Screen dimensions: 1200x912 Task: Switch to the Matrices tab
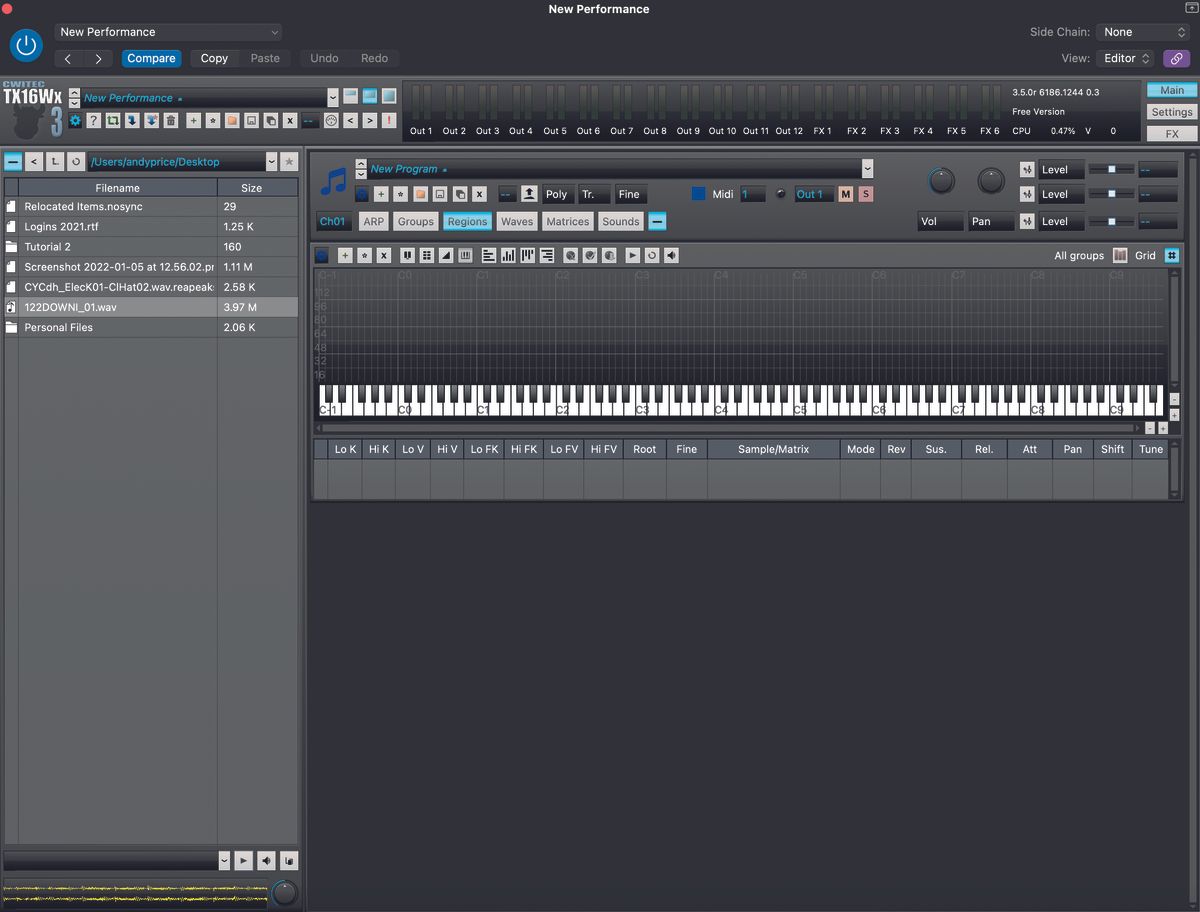point(567,221)
